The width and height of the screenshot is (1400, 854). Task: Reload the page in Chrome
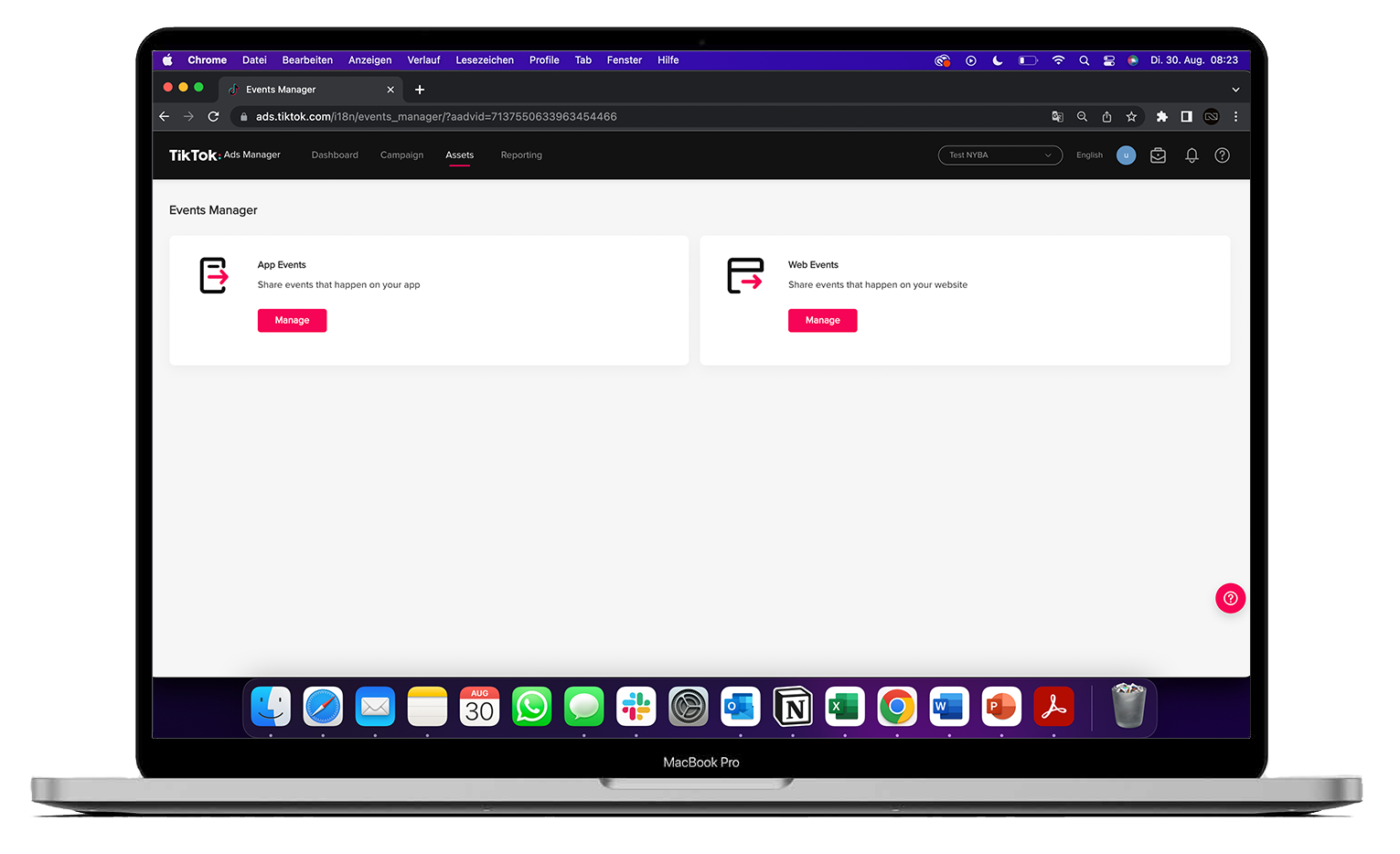213,116
